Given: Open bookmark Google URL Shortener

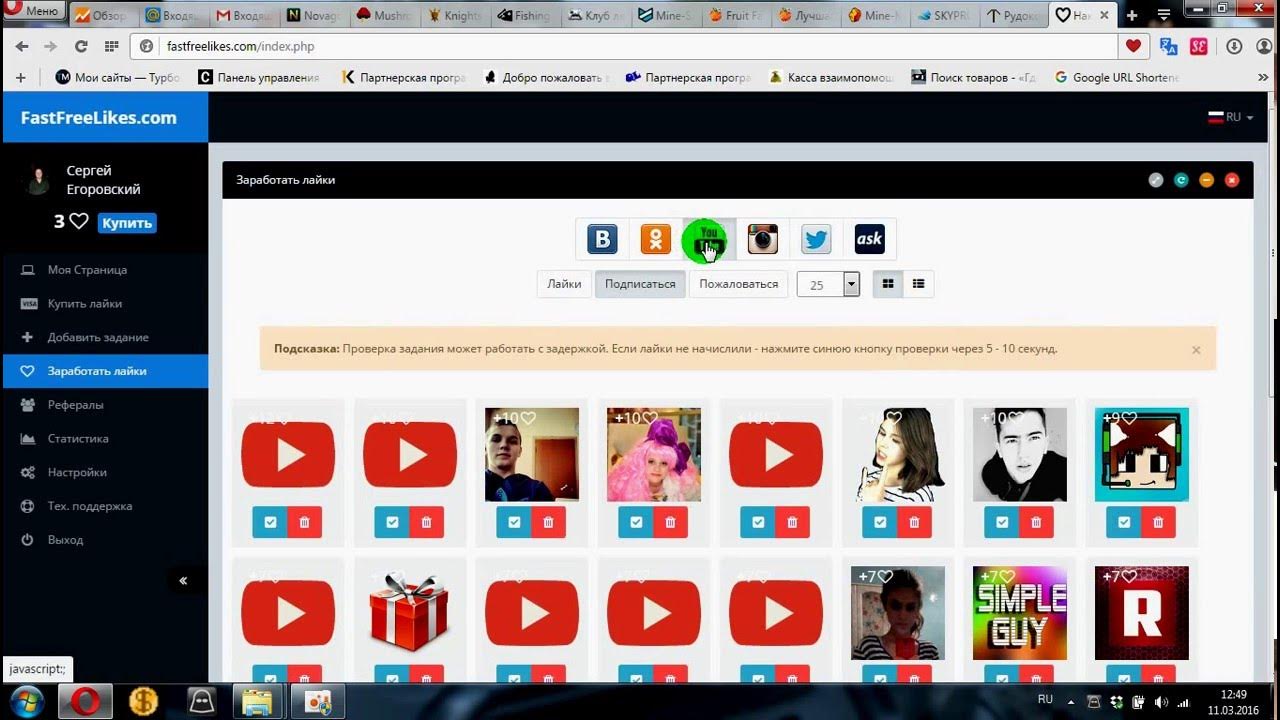Looking at the screenshot, I should coord(1117,77).
